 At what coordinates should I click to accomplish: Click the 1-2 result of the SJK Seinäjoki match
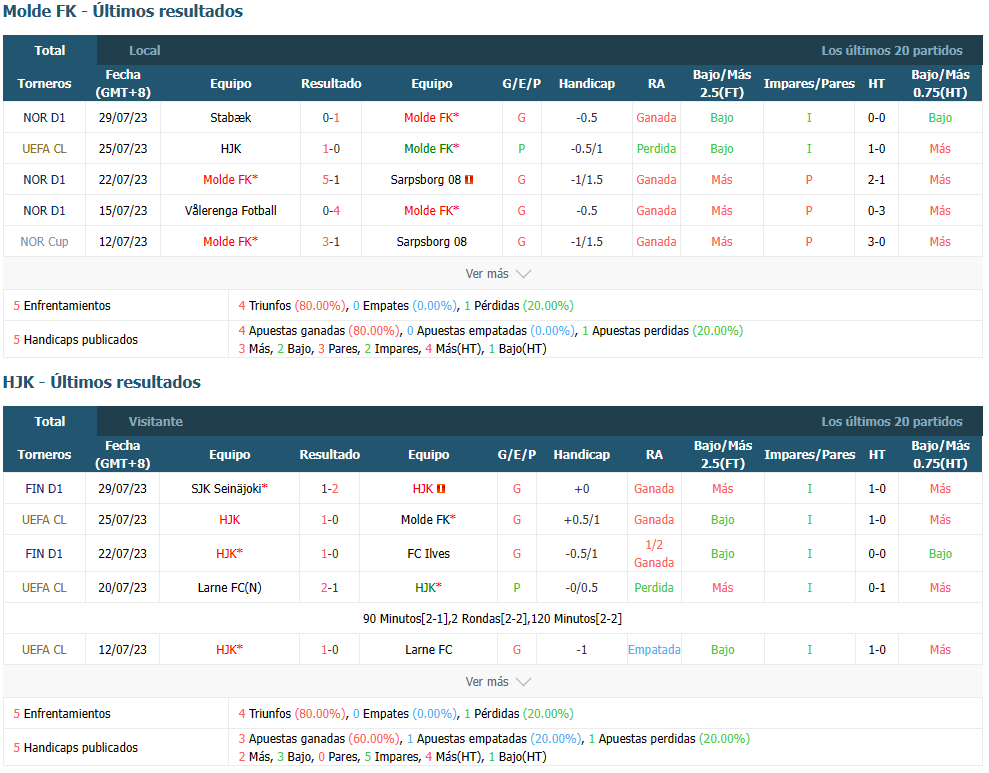330,489
